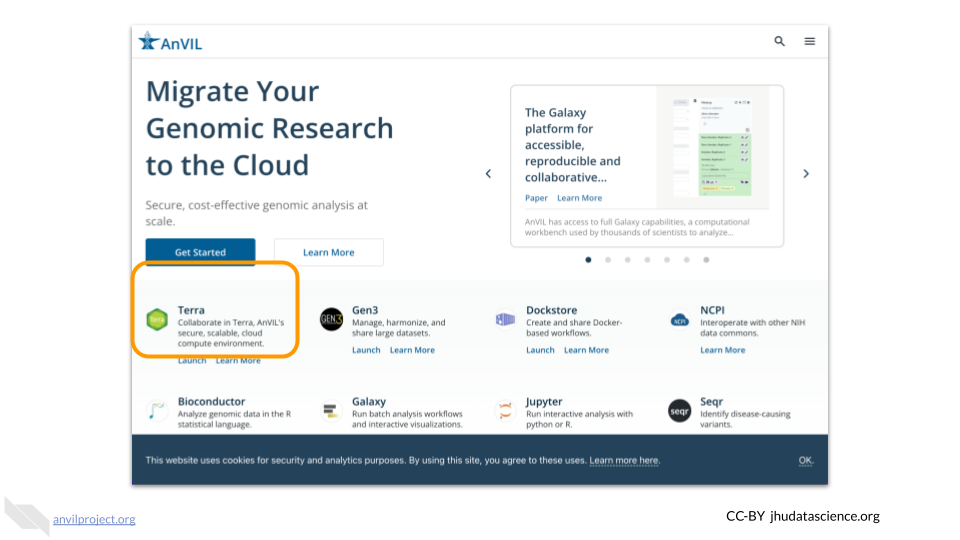The height and width of the screenshot is (540, 960).
Task: Click the AnVIL logo
Action: [170, 42]
